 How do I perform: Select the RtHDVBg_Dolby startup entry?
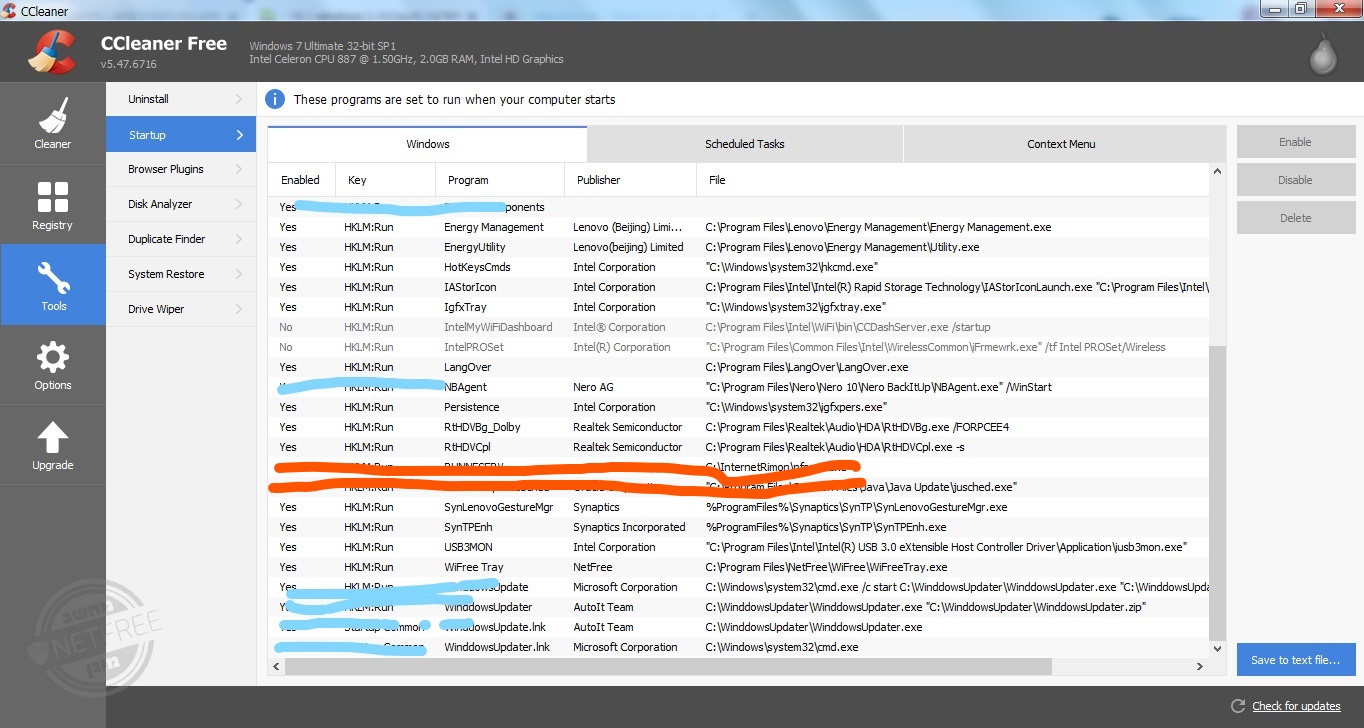pos(739,427)
